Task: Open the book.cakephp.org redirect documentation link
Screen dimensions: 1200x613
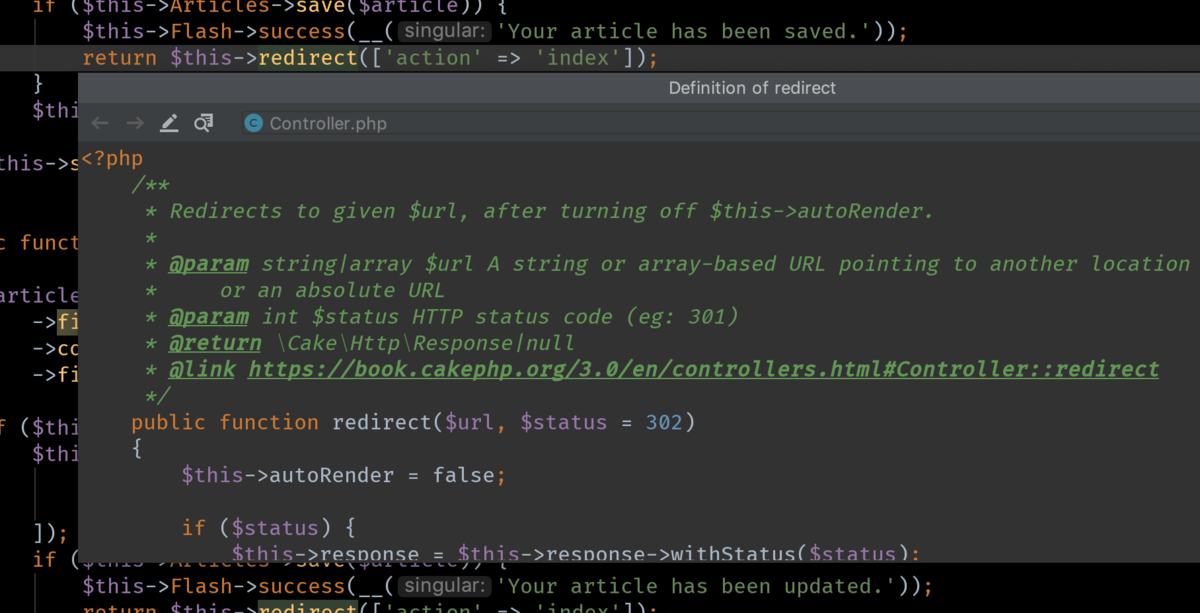Action: tap(703, 369)
